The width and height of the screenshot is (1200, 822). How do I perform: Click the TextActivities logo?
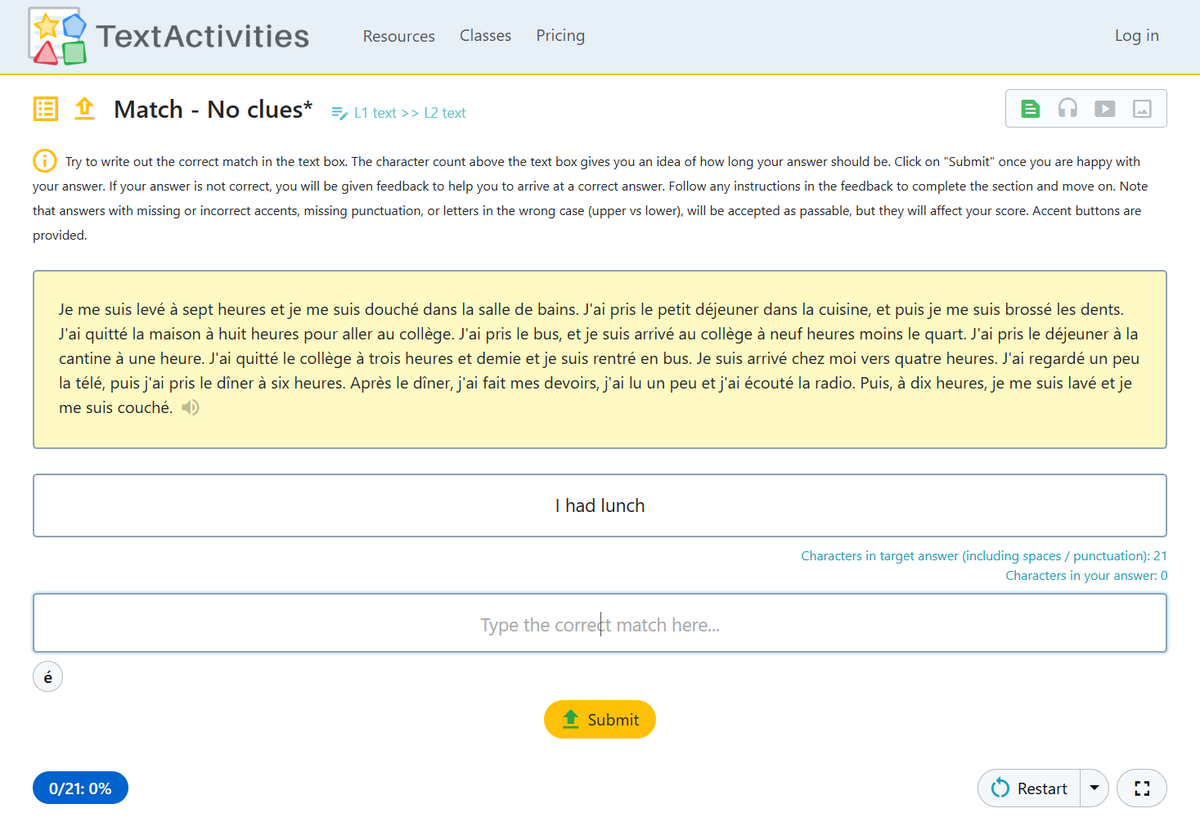click(x=168, y=36)
